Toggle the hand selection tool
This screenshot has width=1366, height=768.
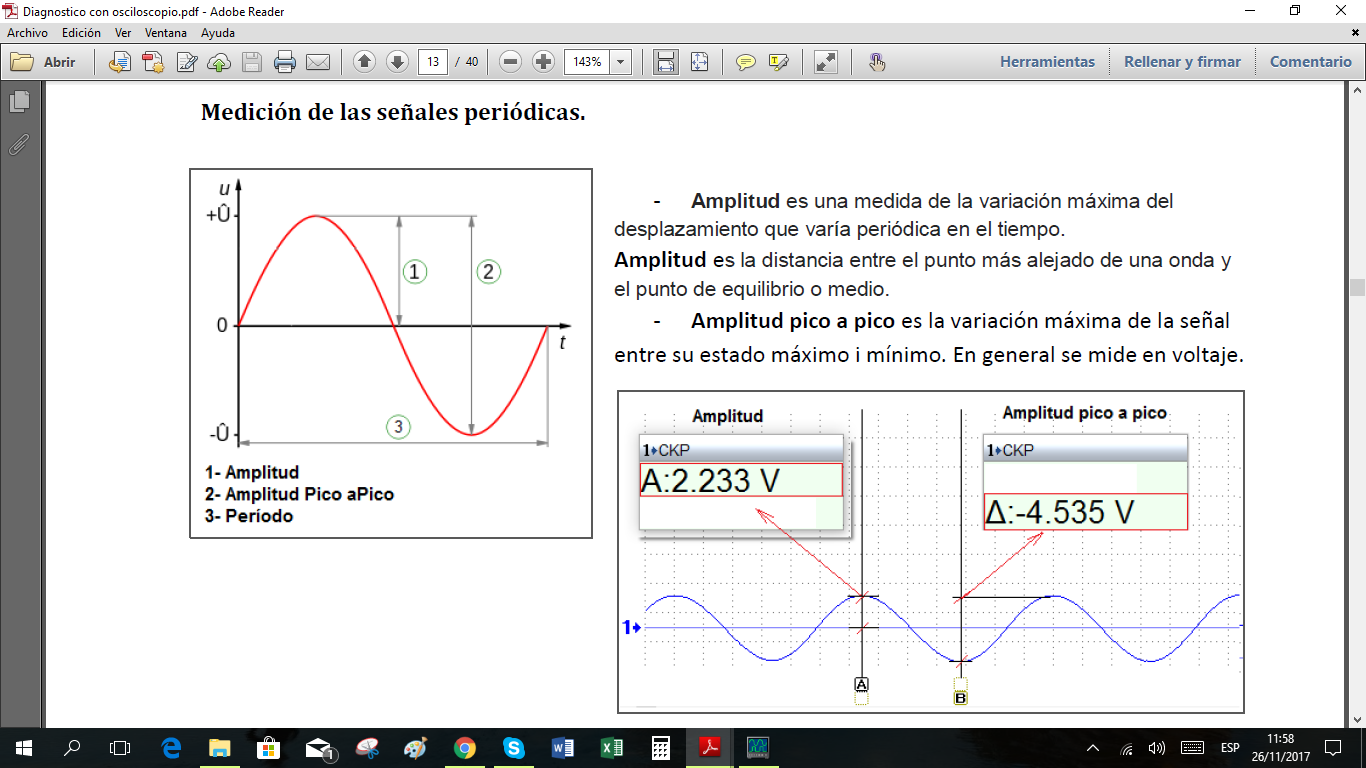tap(876, 61)
